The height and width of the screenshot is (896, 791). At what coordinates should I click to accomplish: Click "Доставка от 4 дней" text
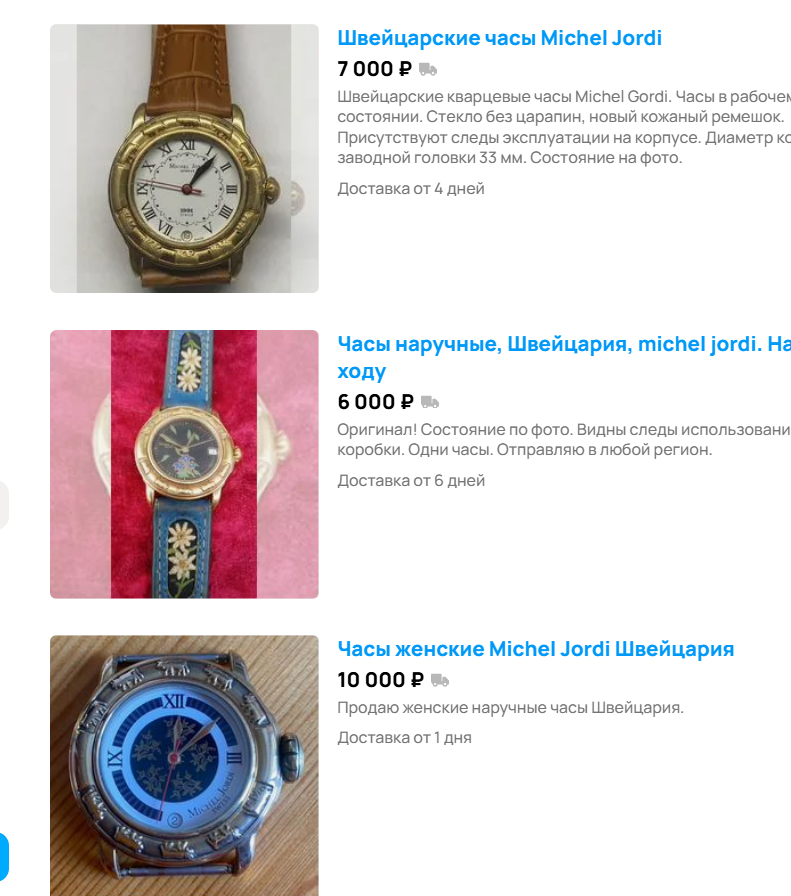(411, 189)
